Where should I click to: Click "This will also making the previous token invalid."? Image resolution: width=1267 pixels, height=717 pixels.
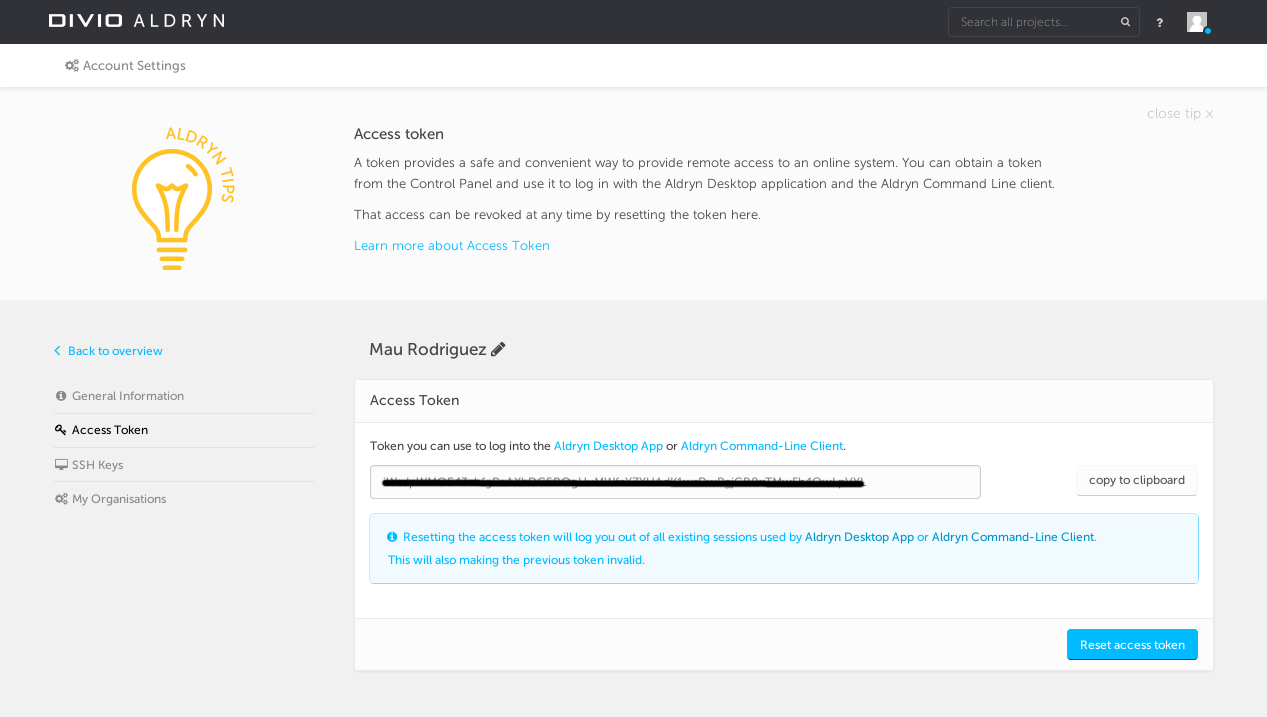[516, 560]
